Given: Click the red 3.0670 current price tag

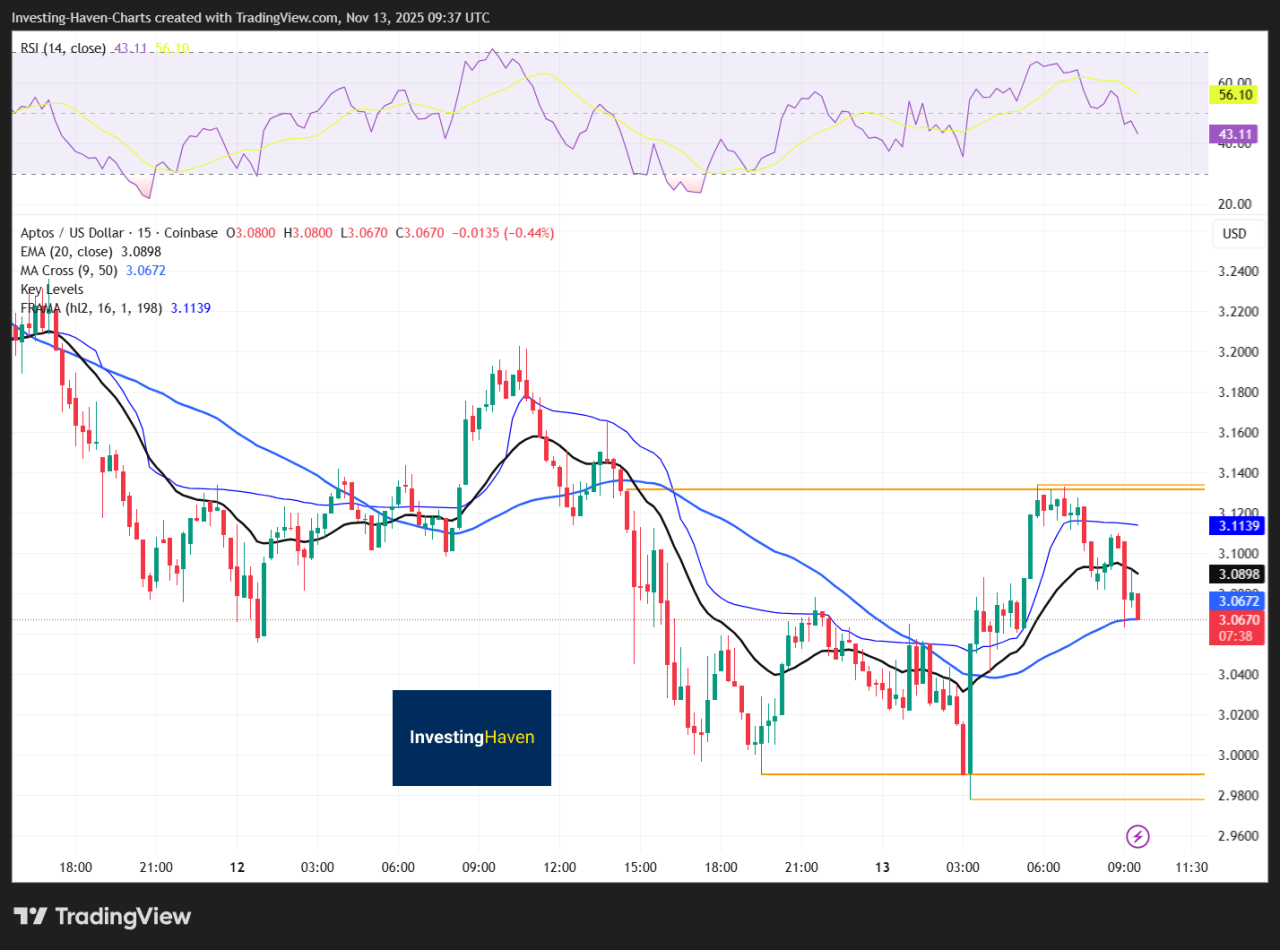Looking at the screenshot, I should coord(1236,620).
